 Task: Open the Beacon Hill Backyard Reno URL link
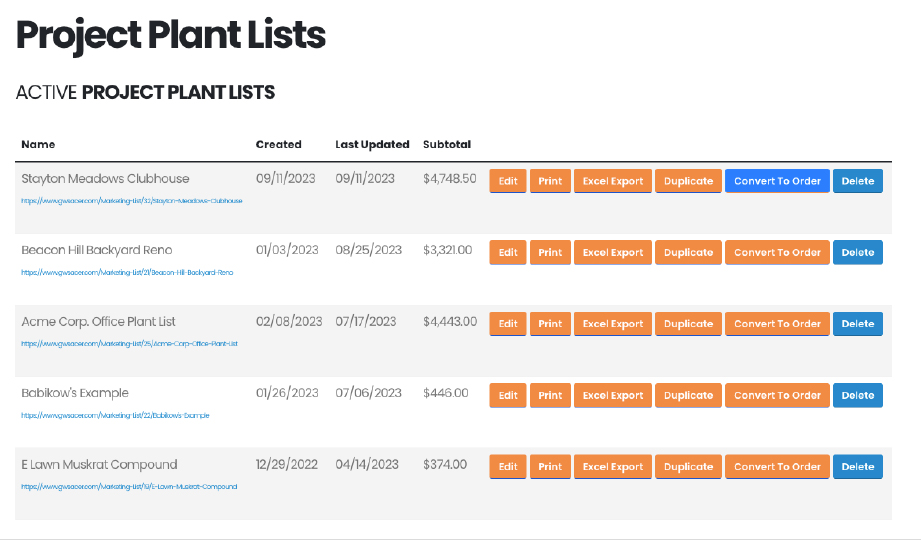coord(127,272)
